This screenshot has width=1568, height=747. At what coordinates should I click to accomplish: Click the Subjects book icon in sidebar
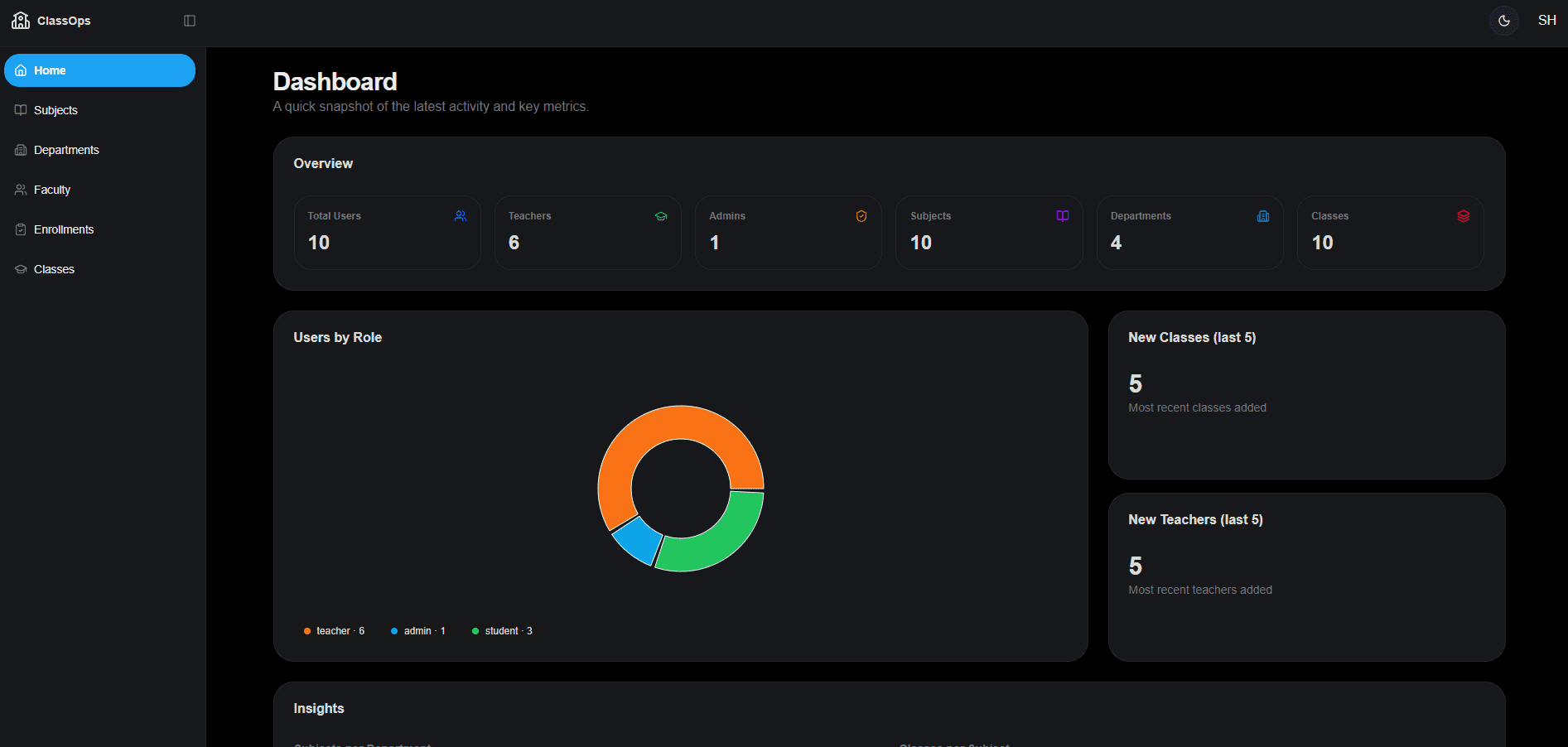21,110
